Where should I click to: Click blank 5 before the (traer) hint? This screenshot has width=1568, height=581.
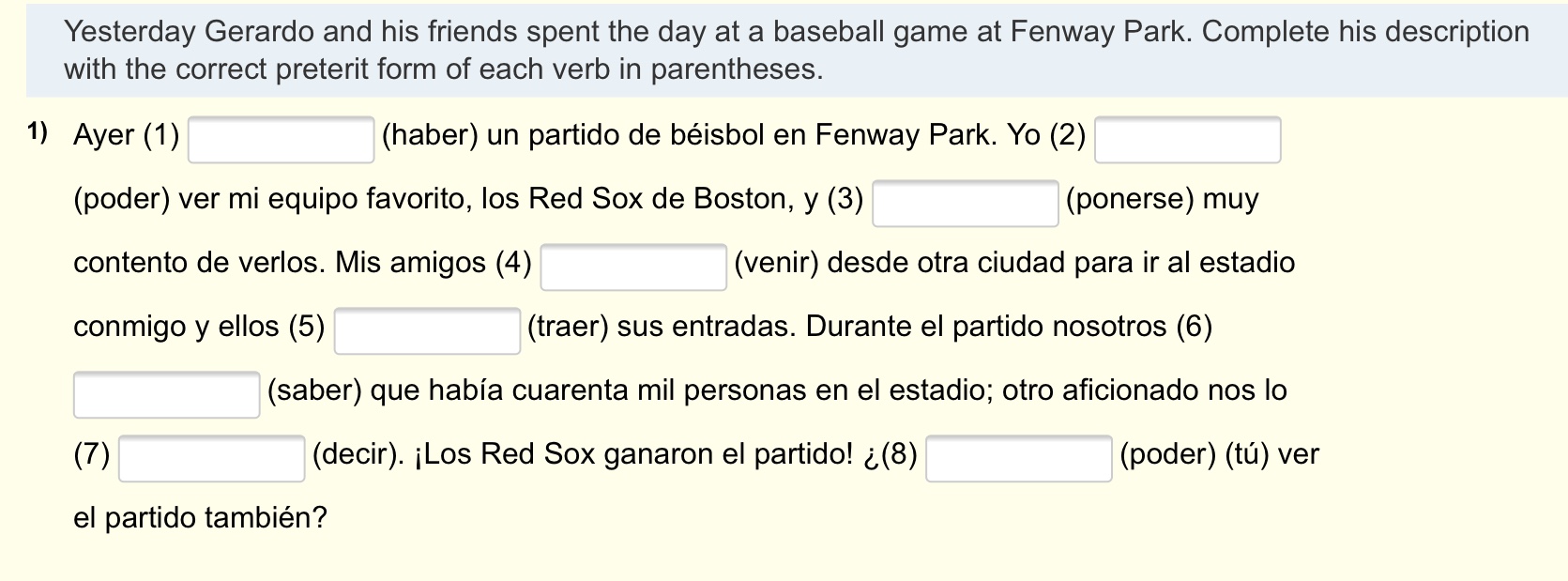tap(427, 330)
